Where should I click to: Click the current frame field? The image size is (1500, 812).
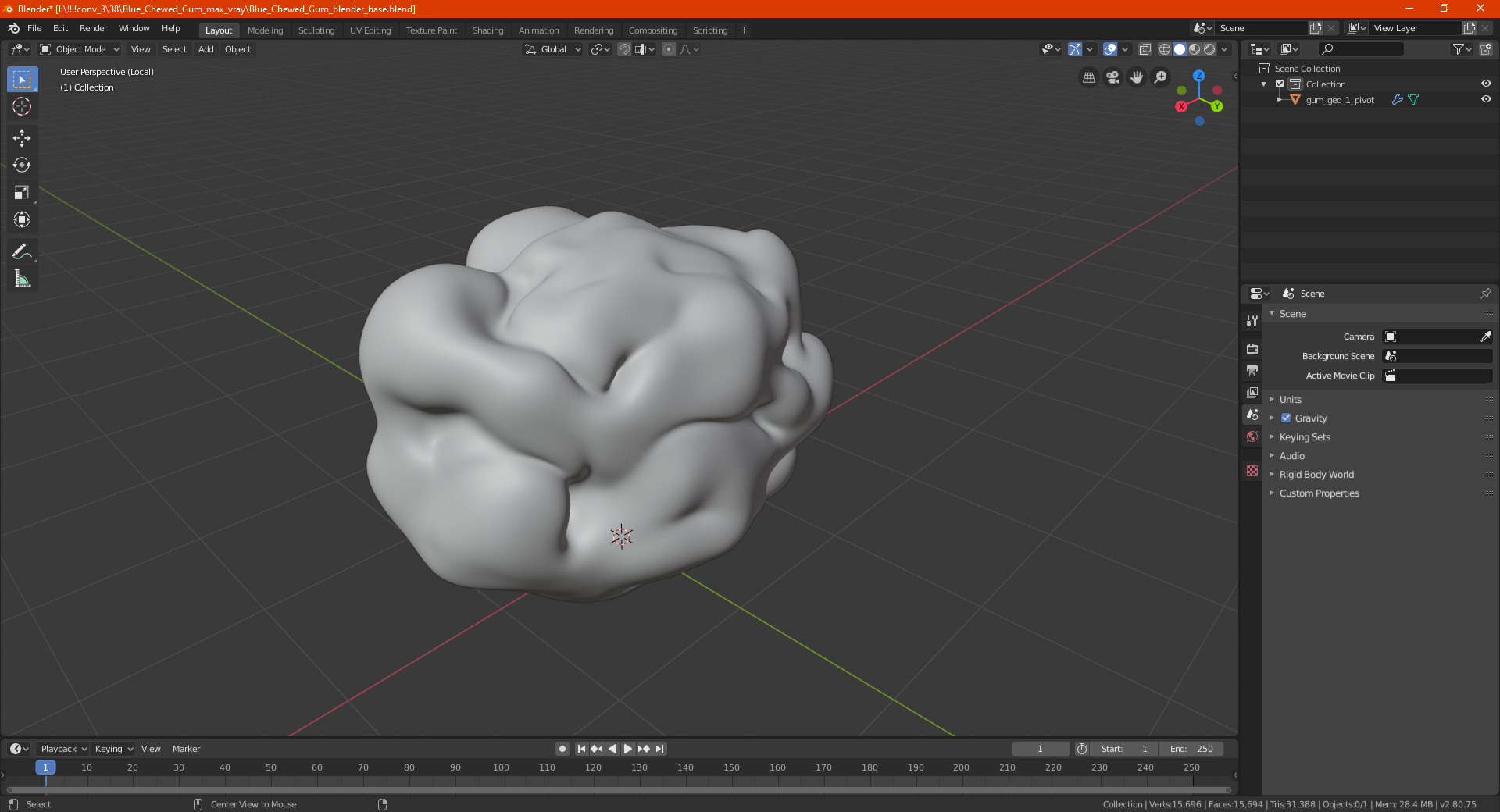(1040, 749)
